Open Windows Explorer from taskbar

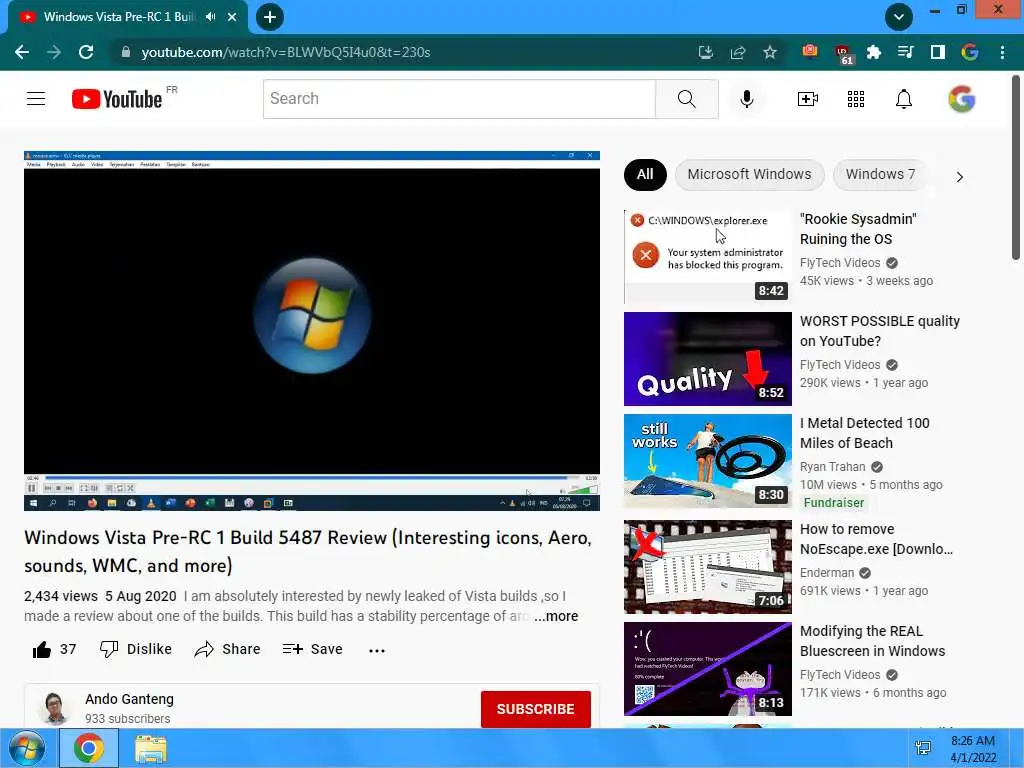tap(151, 748)
